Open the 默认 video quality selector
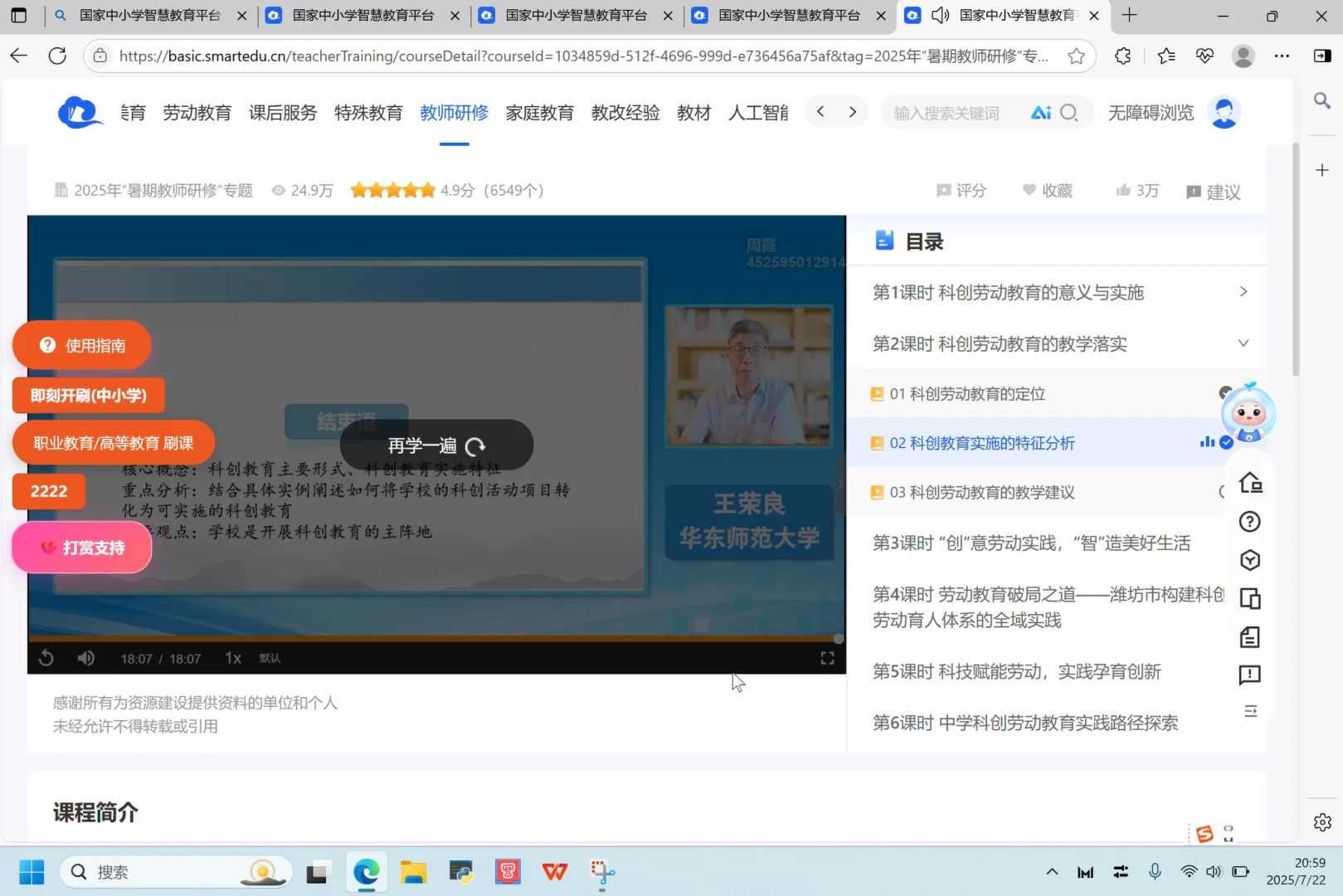Viewport: 1343px width, 896px height. (x=270, y=657)
